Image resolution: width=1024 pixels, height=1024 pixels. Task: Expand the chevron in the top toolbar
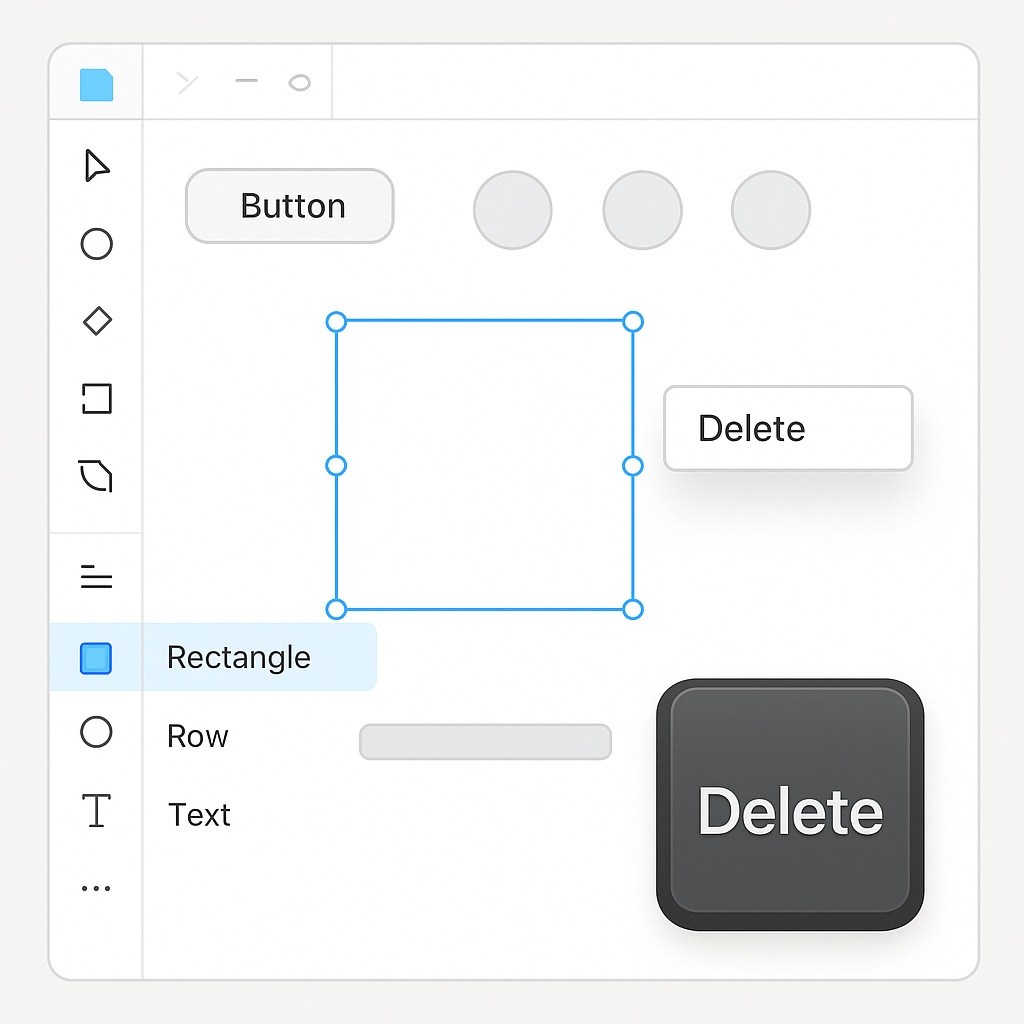(x=186, y=83)
